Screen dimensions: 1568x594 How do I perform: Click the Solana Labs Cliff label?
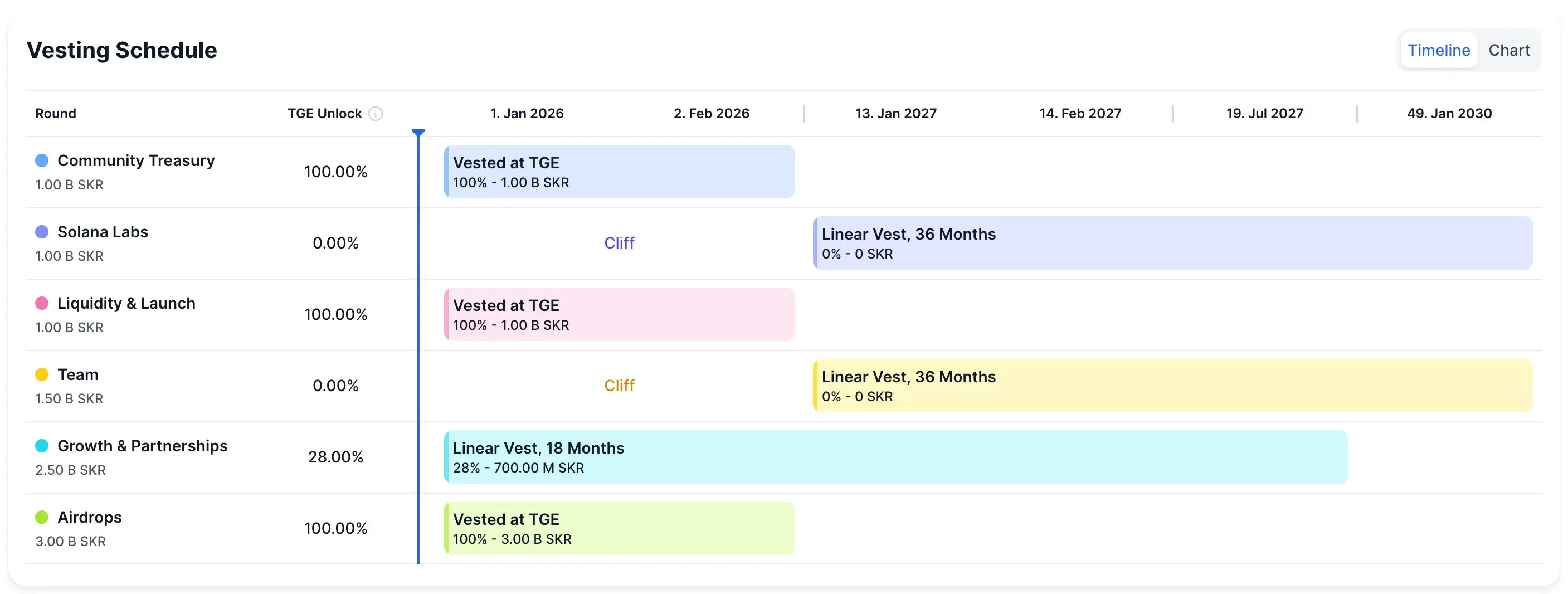click(x=619, y=243)
